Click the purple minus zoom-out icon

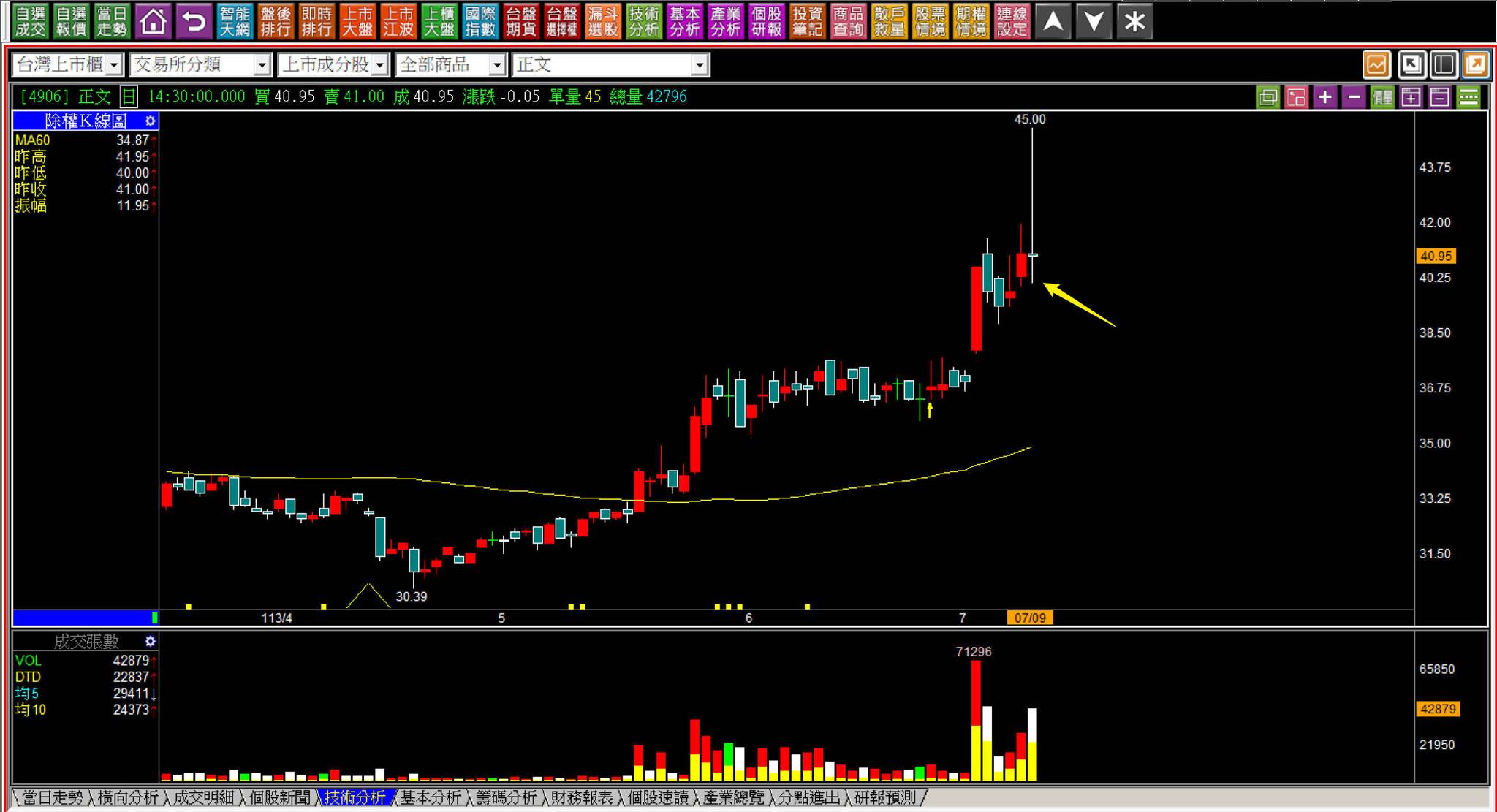(1353, 96)
